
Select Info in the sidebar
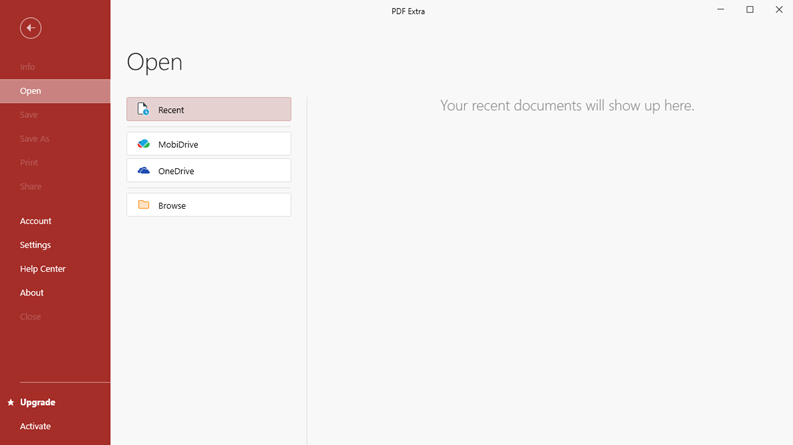coord(55,67)
